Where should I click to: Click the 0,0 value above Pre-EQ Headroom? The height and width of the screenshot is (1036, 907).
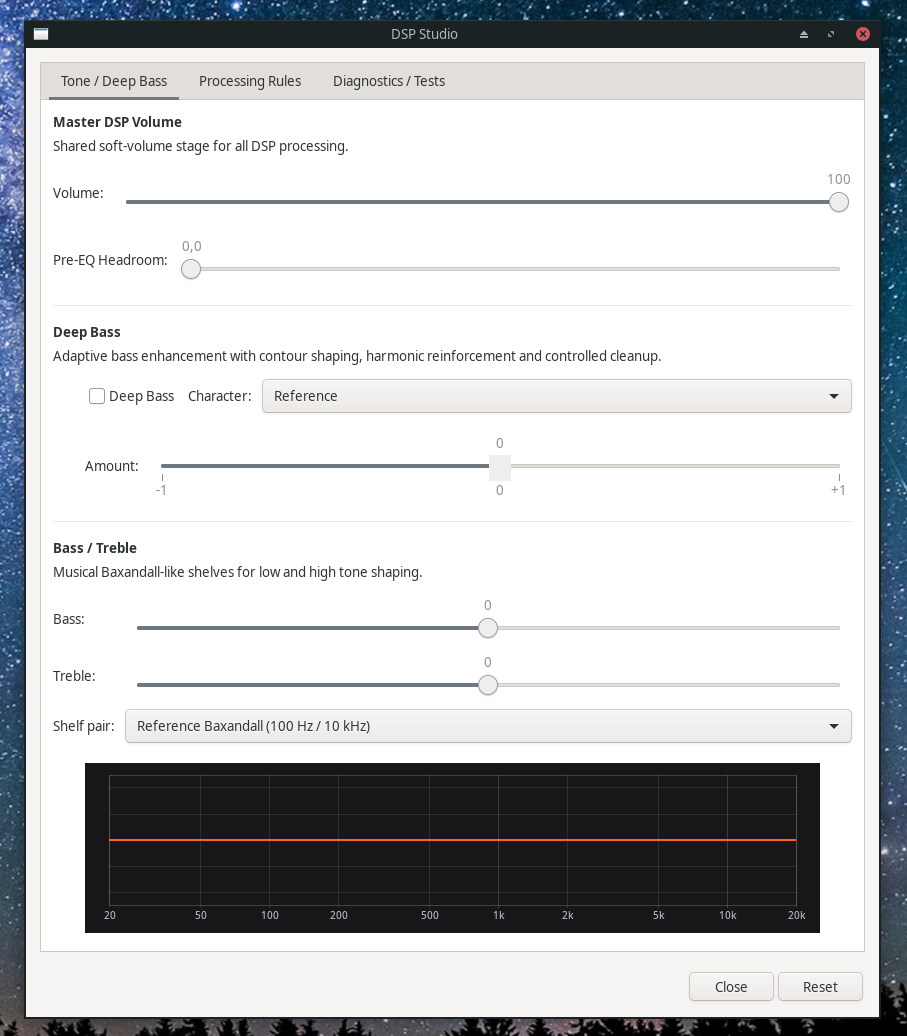pyautogui.click(x=192, y=246)
